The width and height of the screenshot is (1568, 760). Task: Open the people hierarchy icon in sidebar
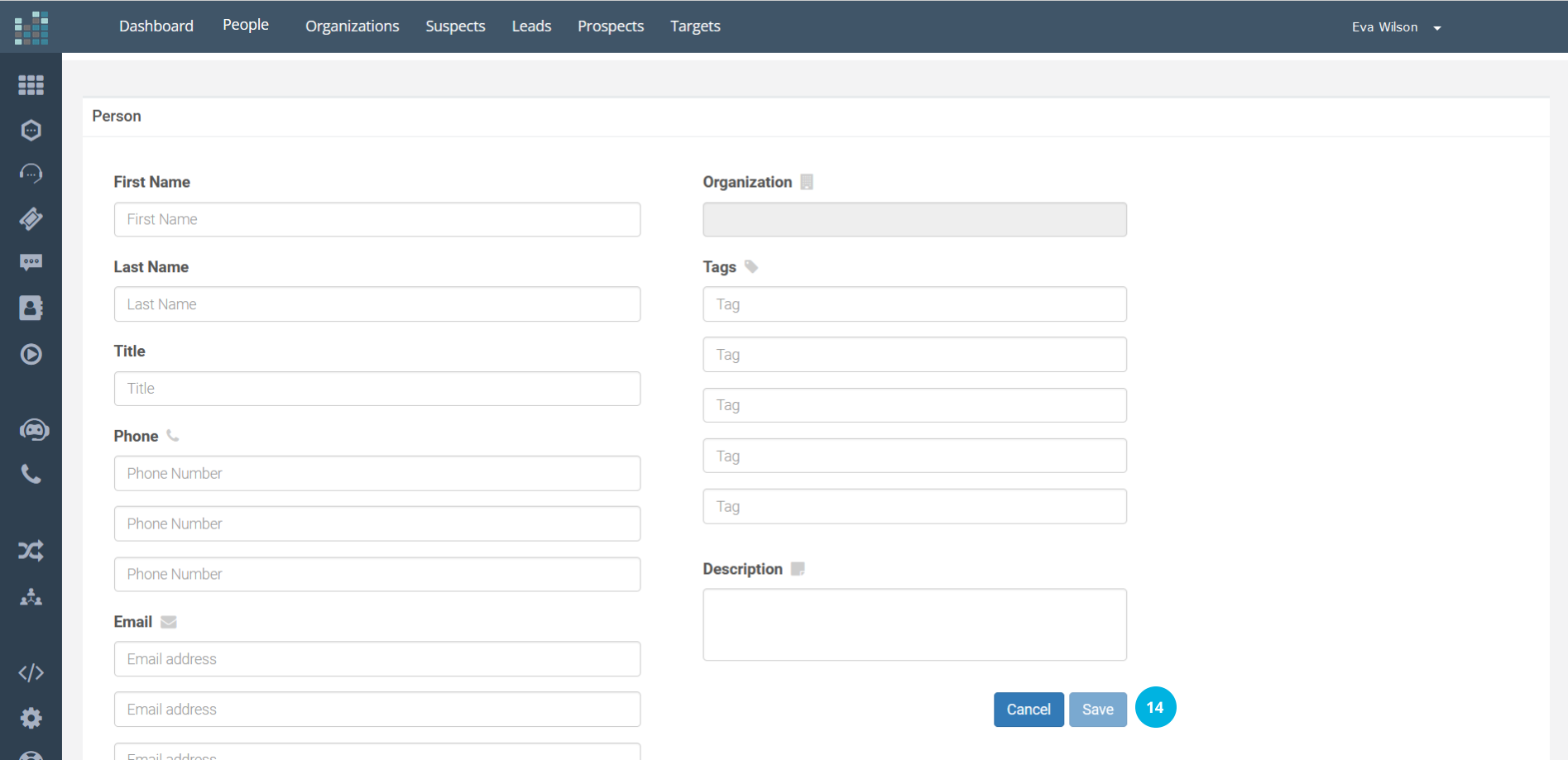point(31,597)
